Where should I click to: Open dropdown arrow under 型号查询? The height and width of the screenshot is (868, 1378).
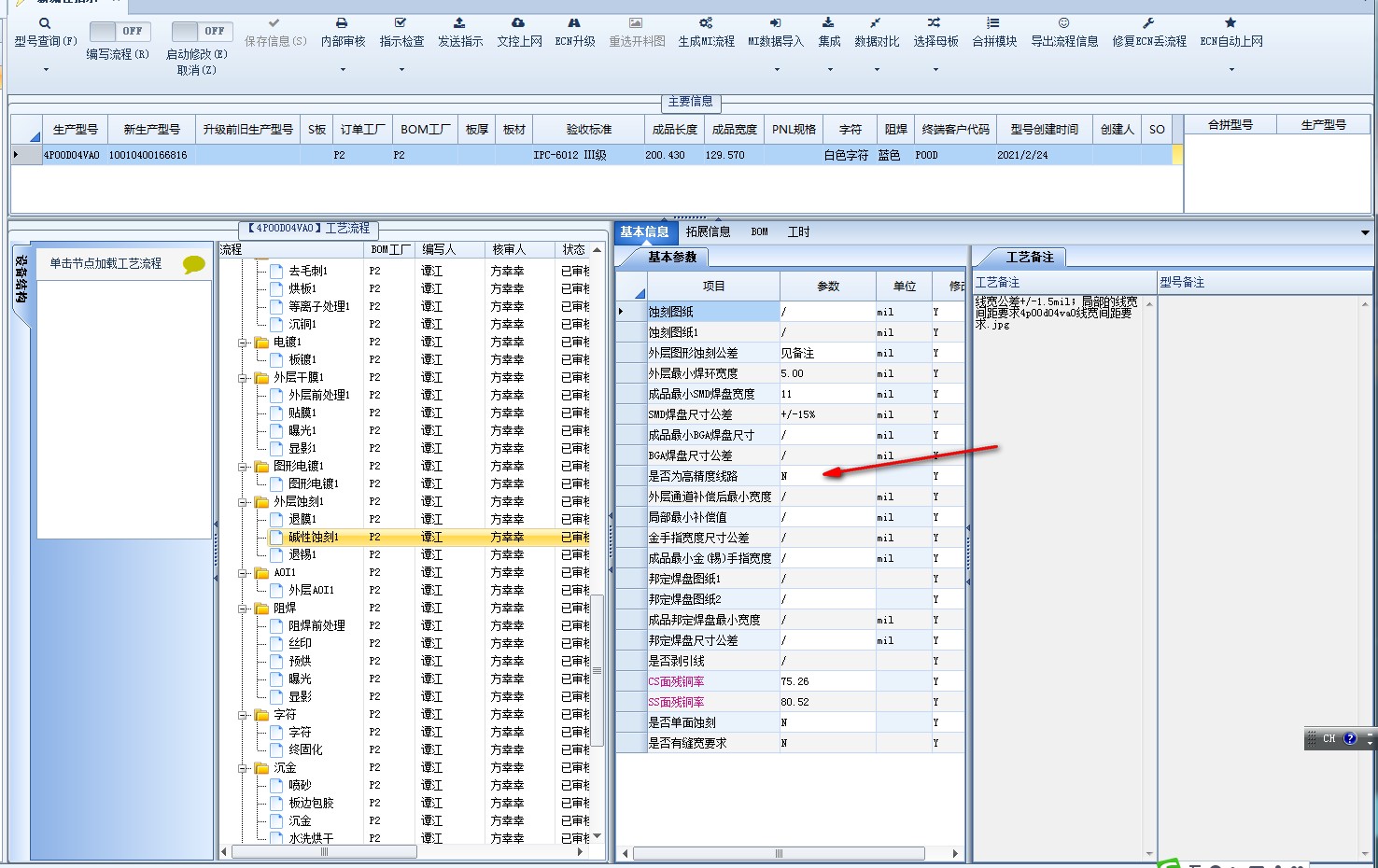tap(45, 69)
